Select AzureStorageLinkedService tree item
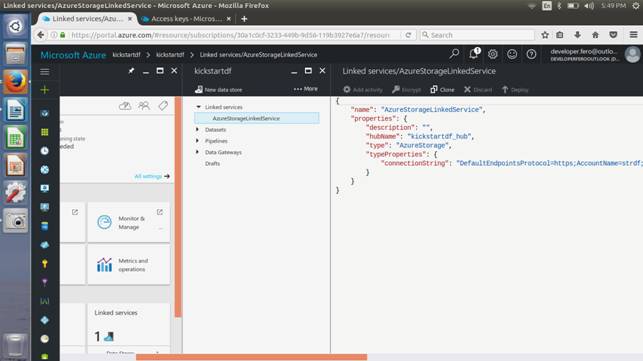 [x=257, y=118]
